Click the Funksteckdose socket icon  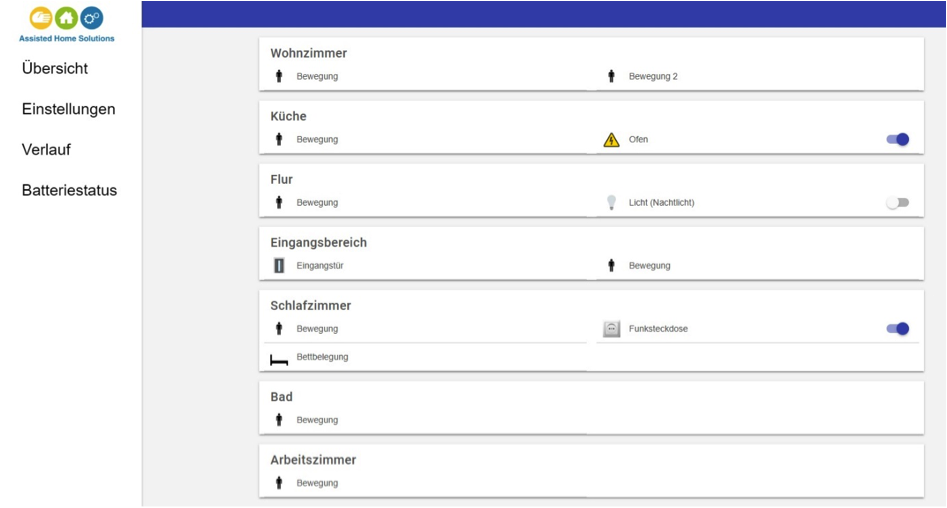[611, 329]
